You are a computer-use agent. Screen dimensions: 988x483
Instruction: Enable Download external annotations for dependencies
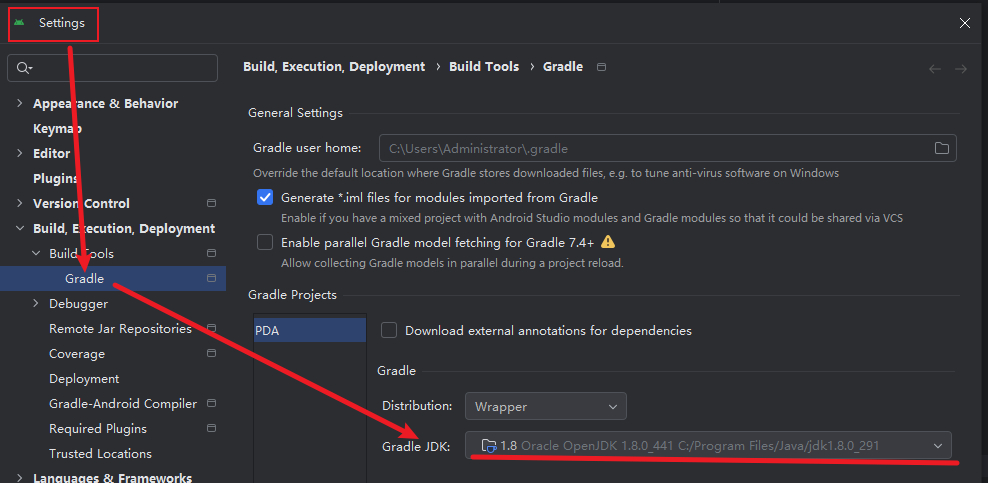pyautogui.click(x=389, y=330)
